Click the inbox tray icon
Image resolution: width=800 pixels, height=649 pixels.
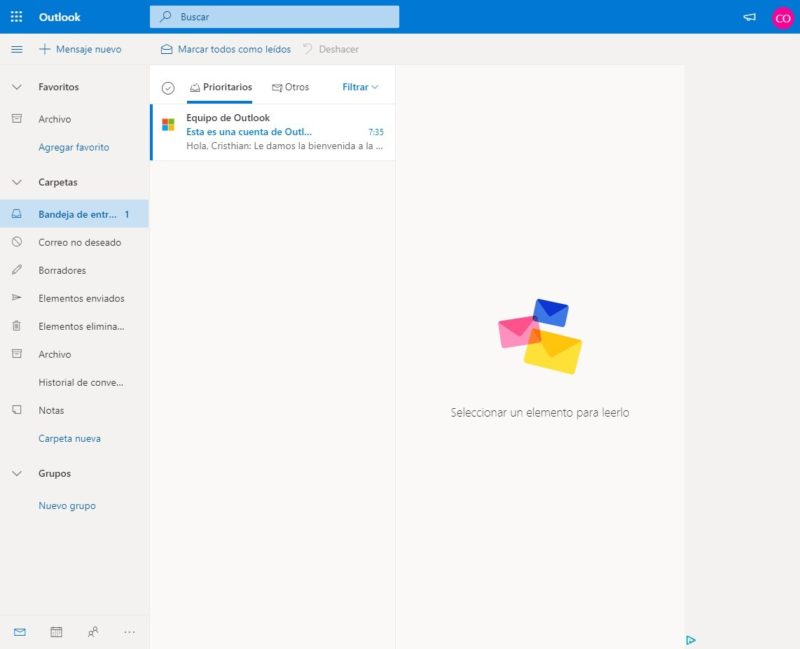(17, 214)
